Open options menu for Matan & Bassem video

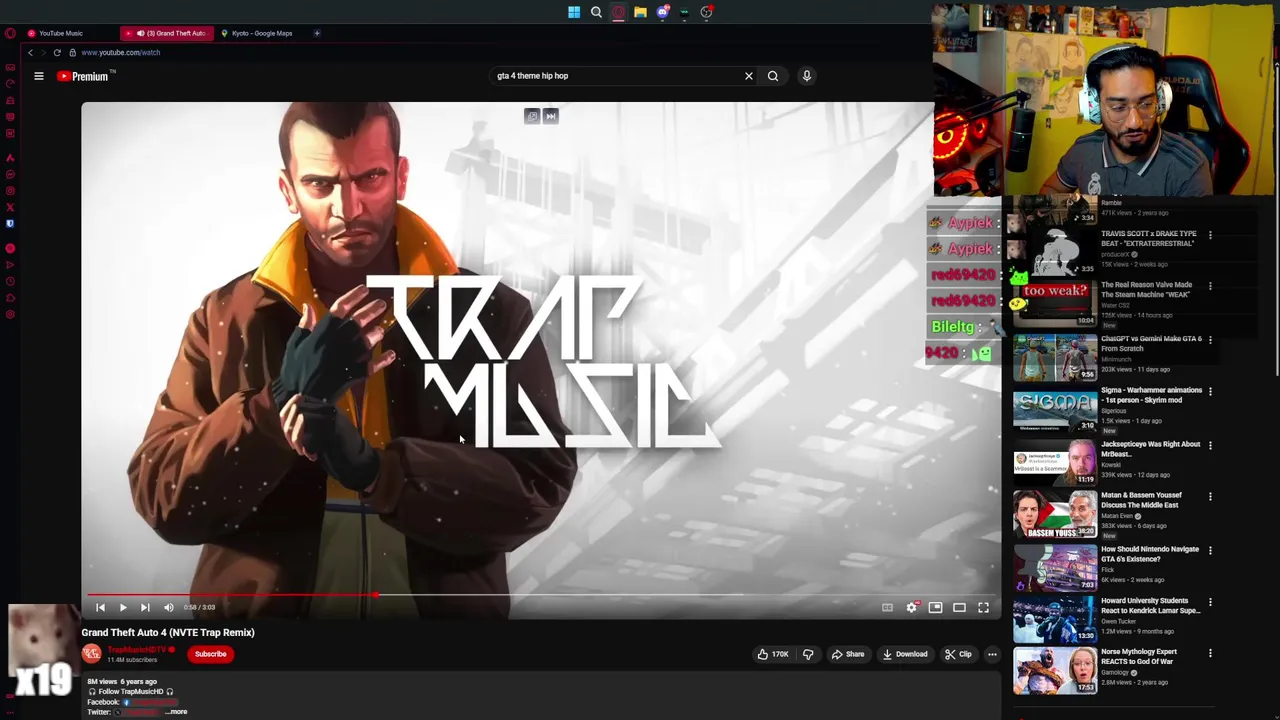point(1210,497)
